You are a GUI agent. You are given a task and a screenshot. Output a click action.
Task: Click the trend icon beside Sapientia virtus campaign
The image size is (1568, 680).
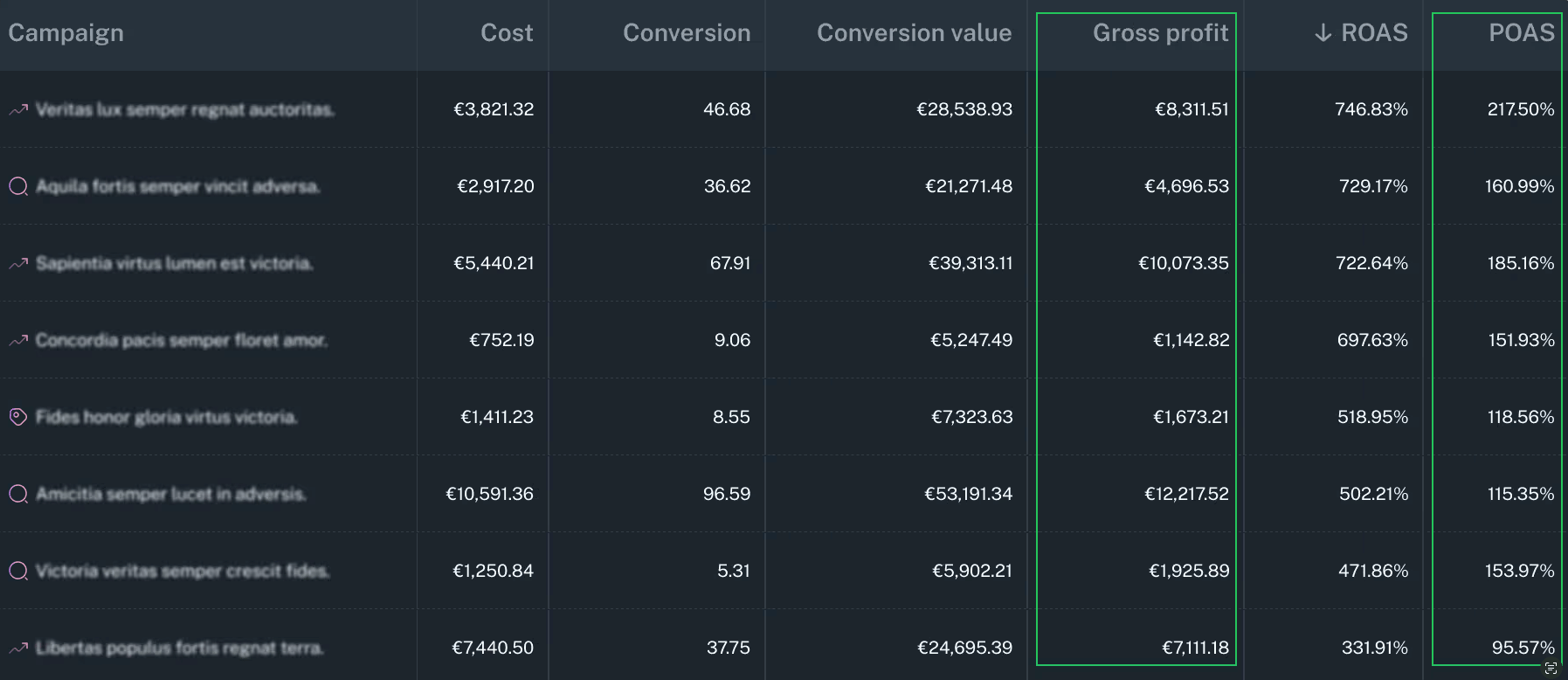pyautogui.click(x=18, y=264)
